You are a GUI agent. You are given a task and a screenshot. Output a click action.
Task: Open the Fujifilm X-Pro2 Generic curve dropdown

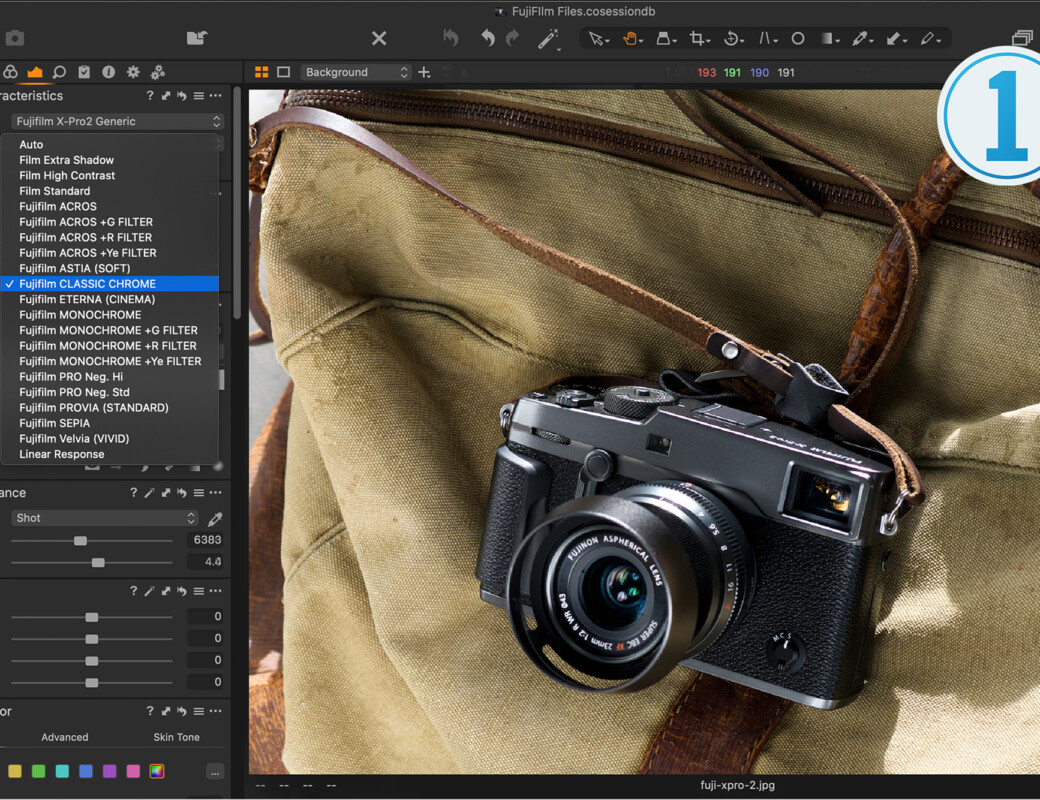[115, 121]
